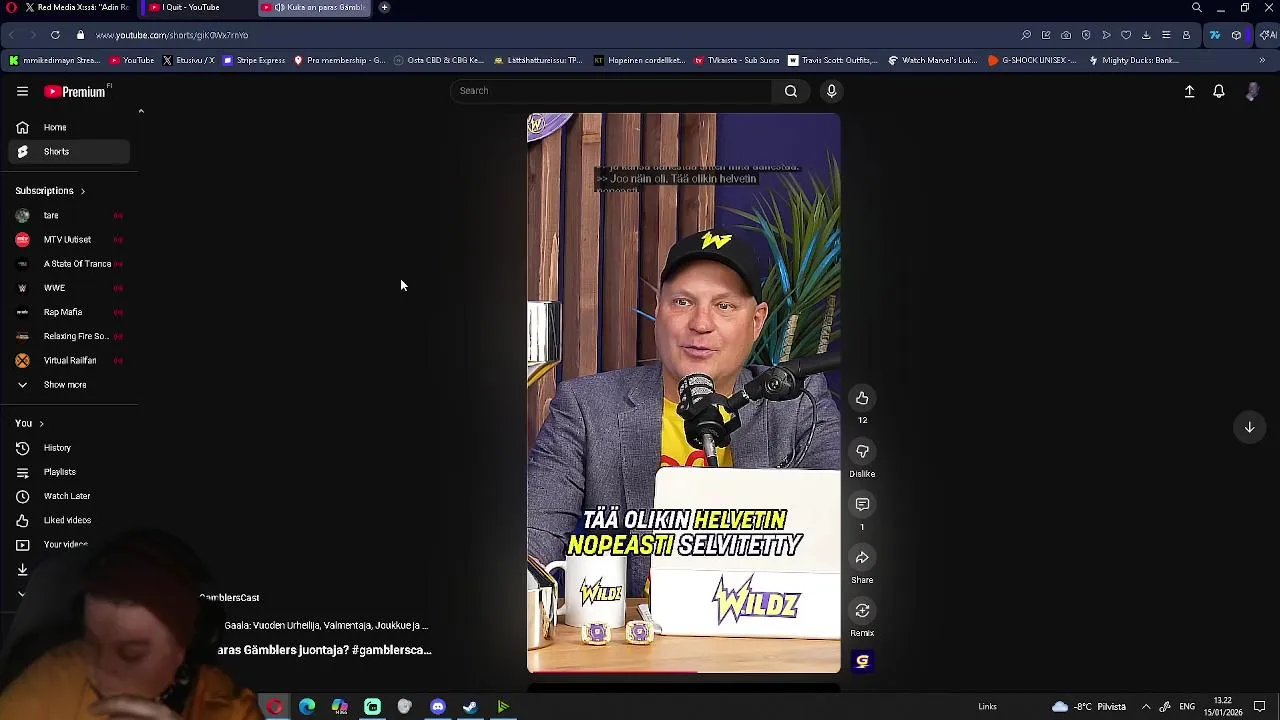Open YouTube notifications bell

[x=1219, y=91]
